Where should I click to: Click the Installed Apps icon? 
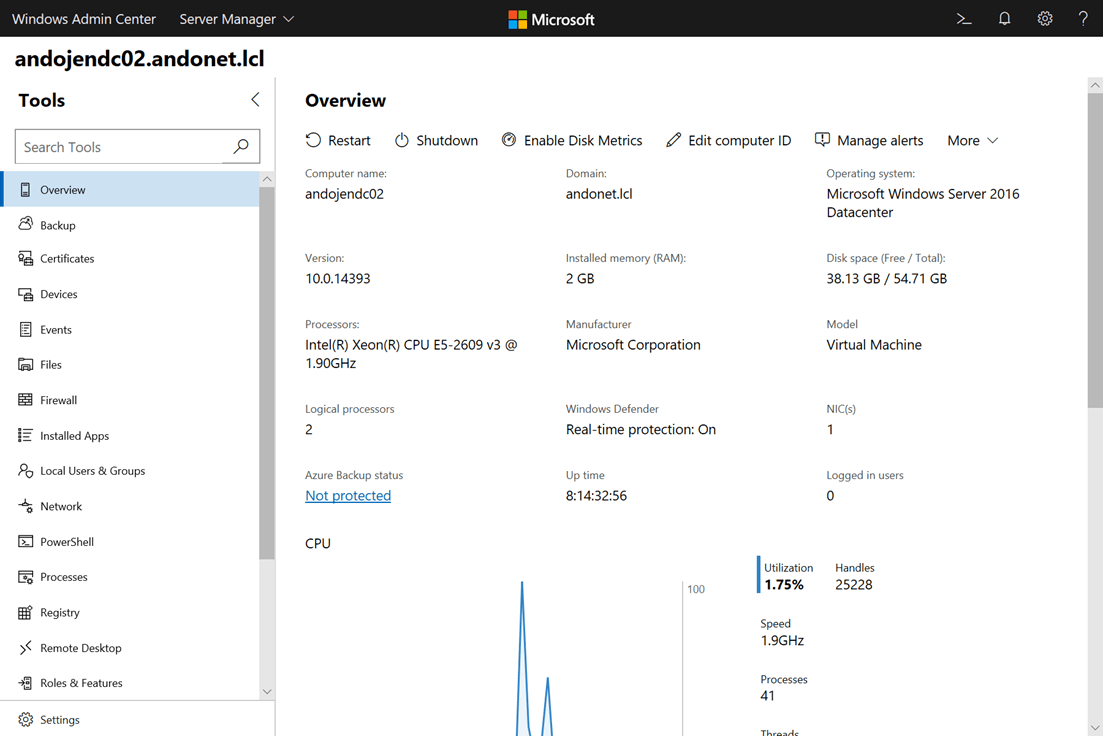[25, 436]
